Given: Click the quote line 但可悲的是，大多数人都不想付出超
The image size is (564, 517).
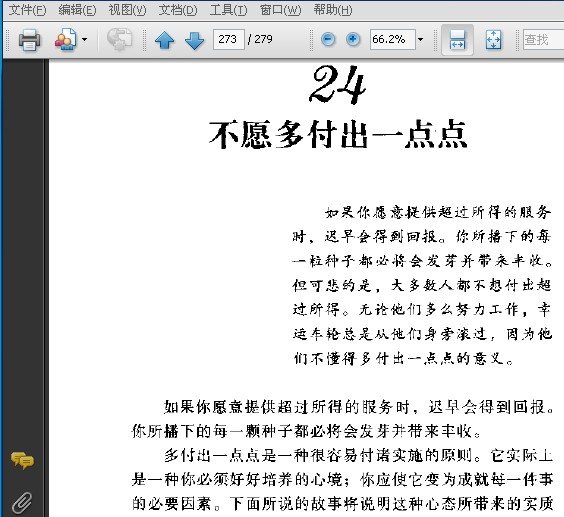Looking at the screenshot, I should (x=422, y=285).
